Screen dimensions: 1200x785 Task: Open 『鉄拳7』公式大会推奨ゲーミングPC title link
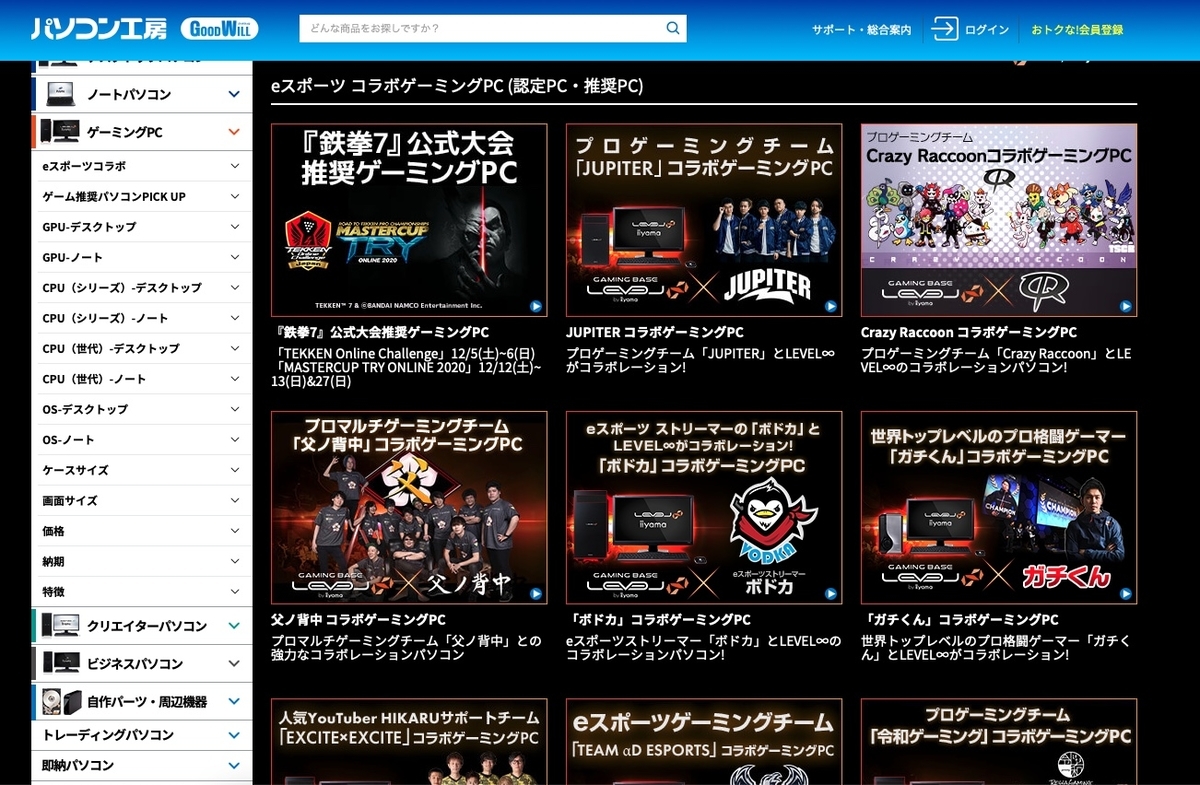coord(380,332)
